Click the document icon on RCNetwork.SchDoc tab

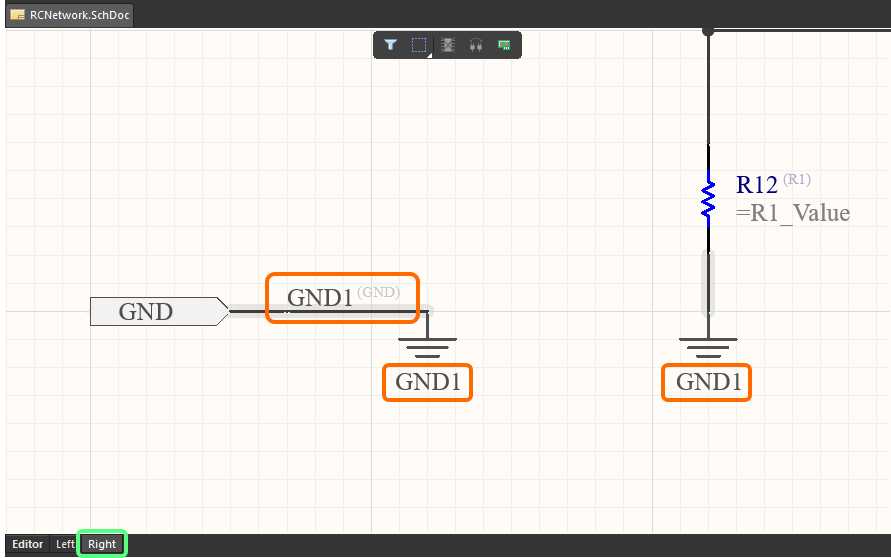pos(18,15)
